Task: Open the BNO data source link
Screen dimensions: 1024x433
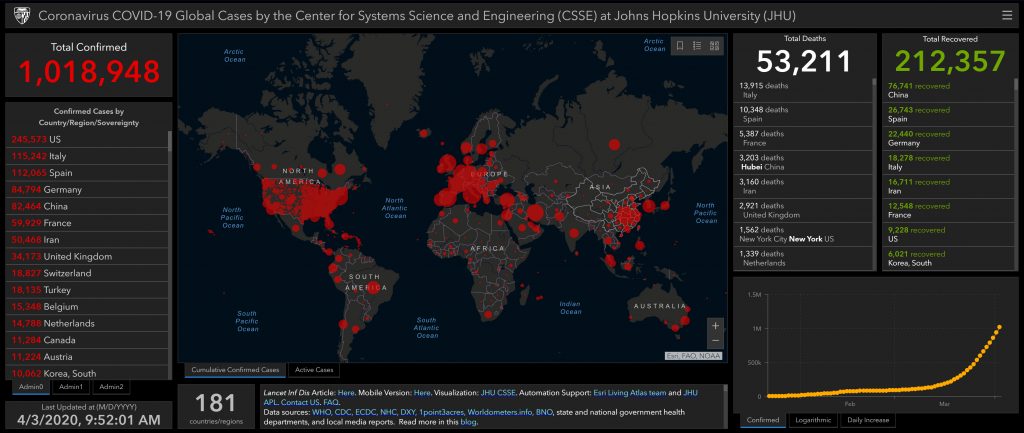Action: 544,413
